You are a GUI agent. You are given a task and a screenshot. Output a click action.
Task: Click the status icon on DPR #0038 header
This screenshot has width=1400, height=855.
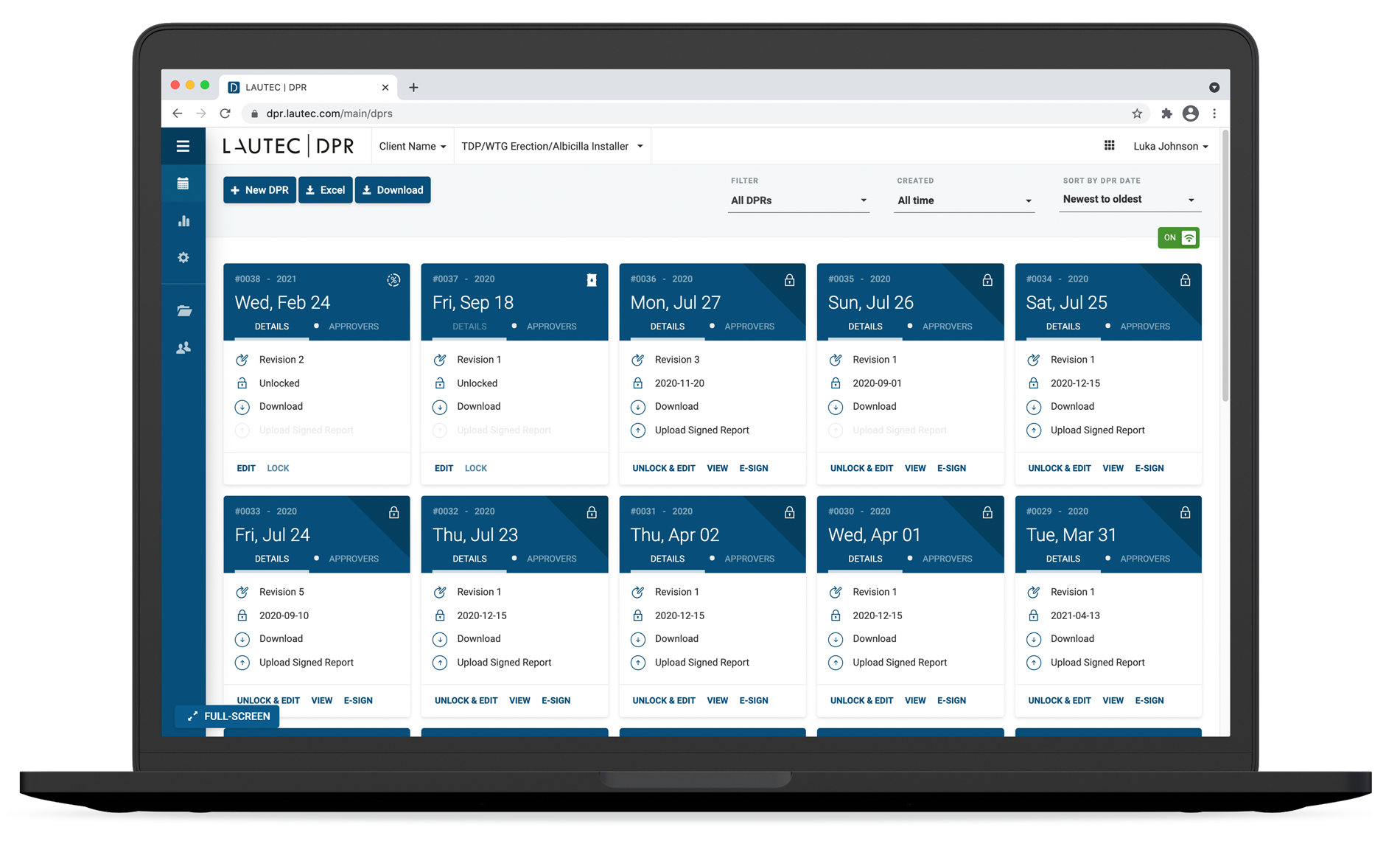393,280
